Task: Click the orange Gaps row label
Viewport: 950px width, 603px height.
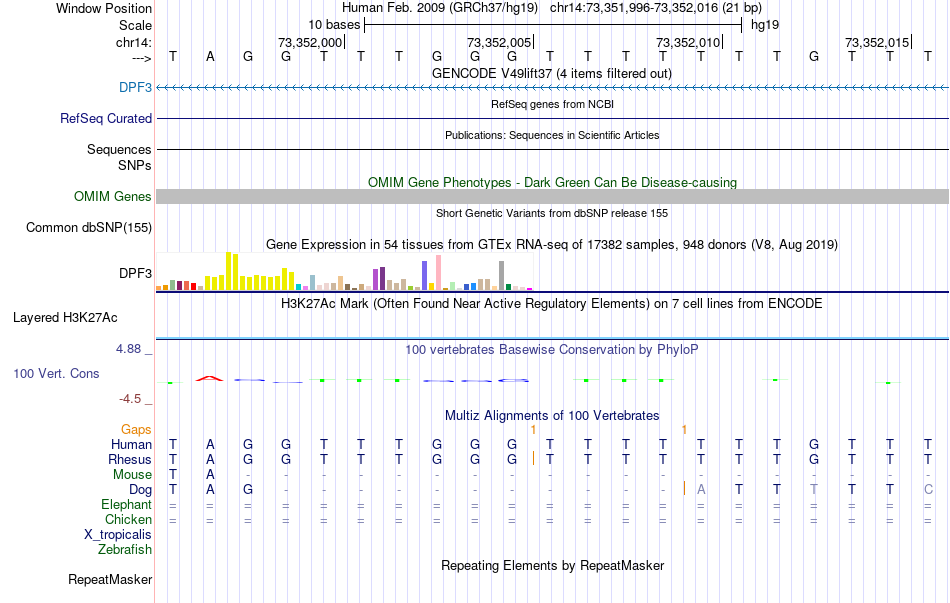Action: pyautogui.click(x=136, y=430)
